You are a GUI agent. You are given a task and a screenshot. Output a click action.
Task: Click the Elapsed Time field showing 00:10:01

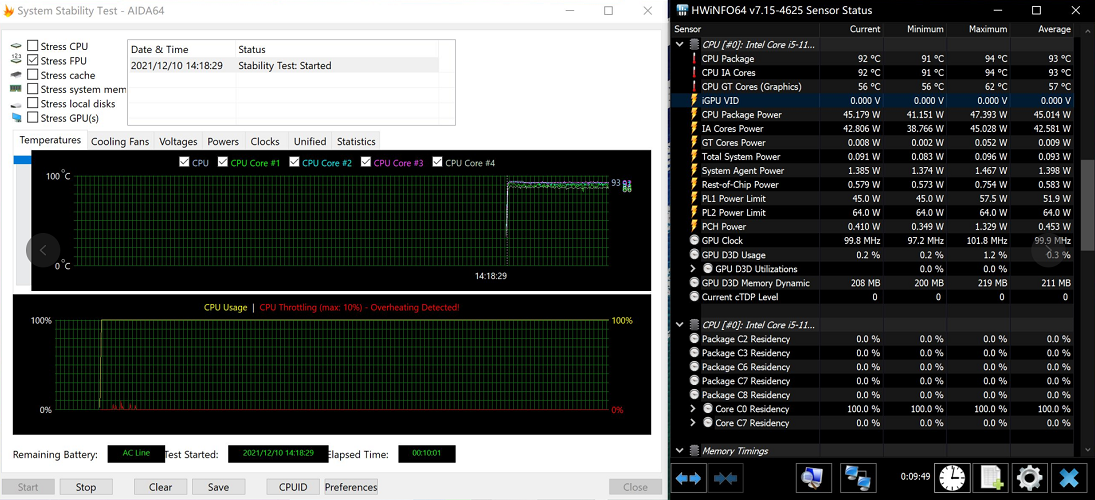(427, 453)
